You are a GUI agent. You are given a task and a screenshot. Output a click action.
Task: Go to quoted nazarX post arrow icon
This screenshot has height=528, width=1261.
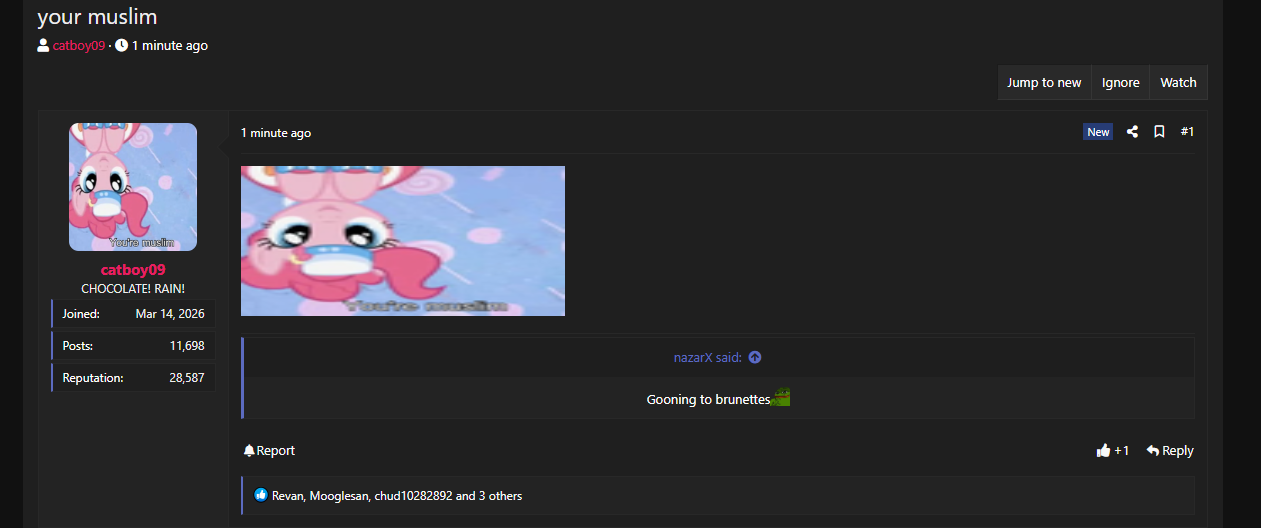click(x=755, y=358)
